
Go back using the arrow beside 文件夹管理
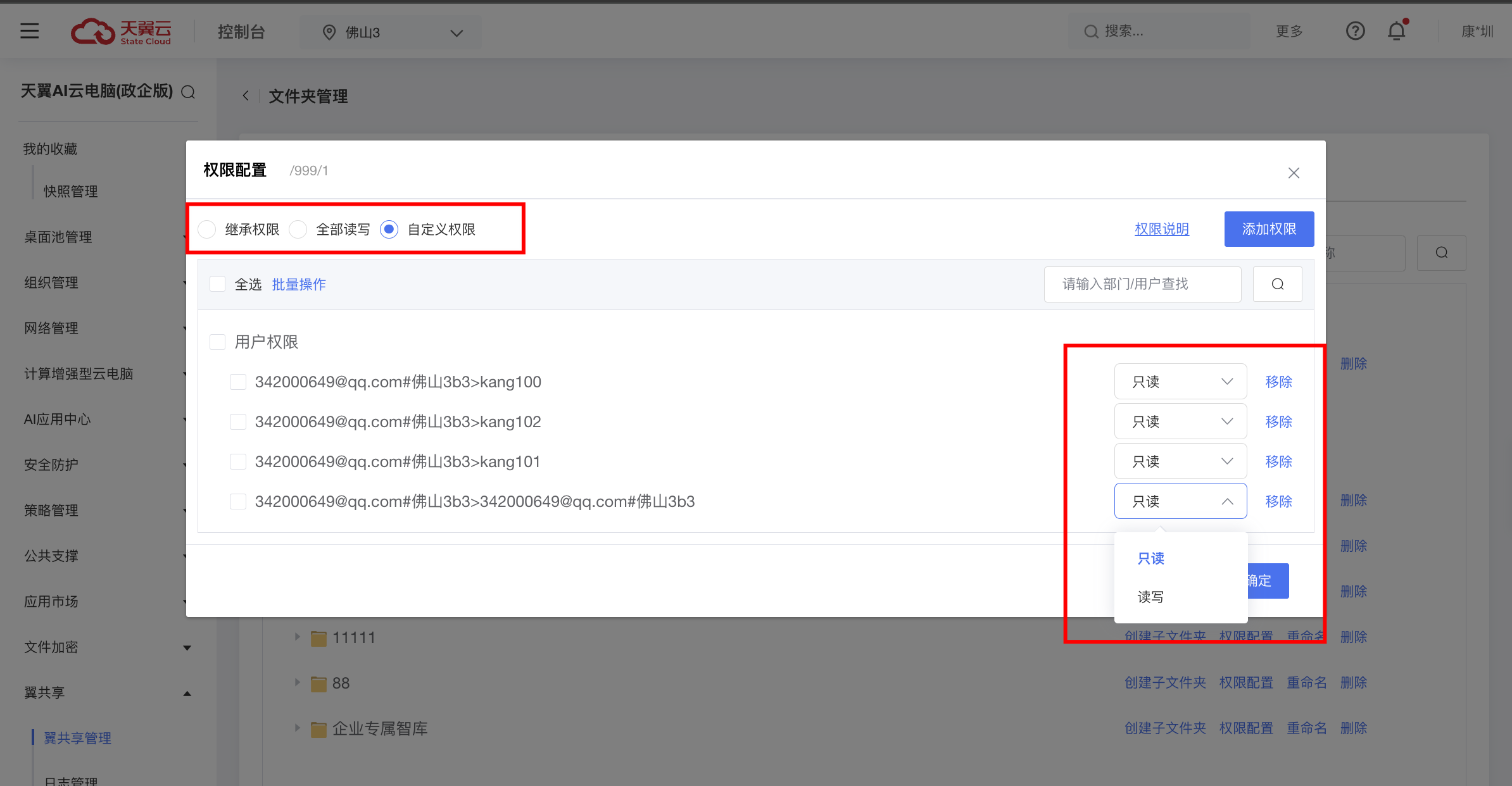[x=246, y=96]
